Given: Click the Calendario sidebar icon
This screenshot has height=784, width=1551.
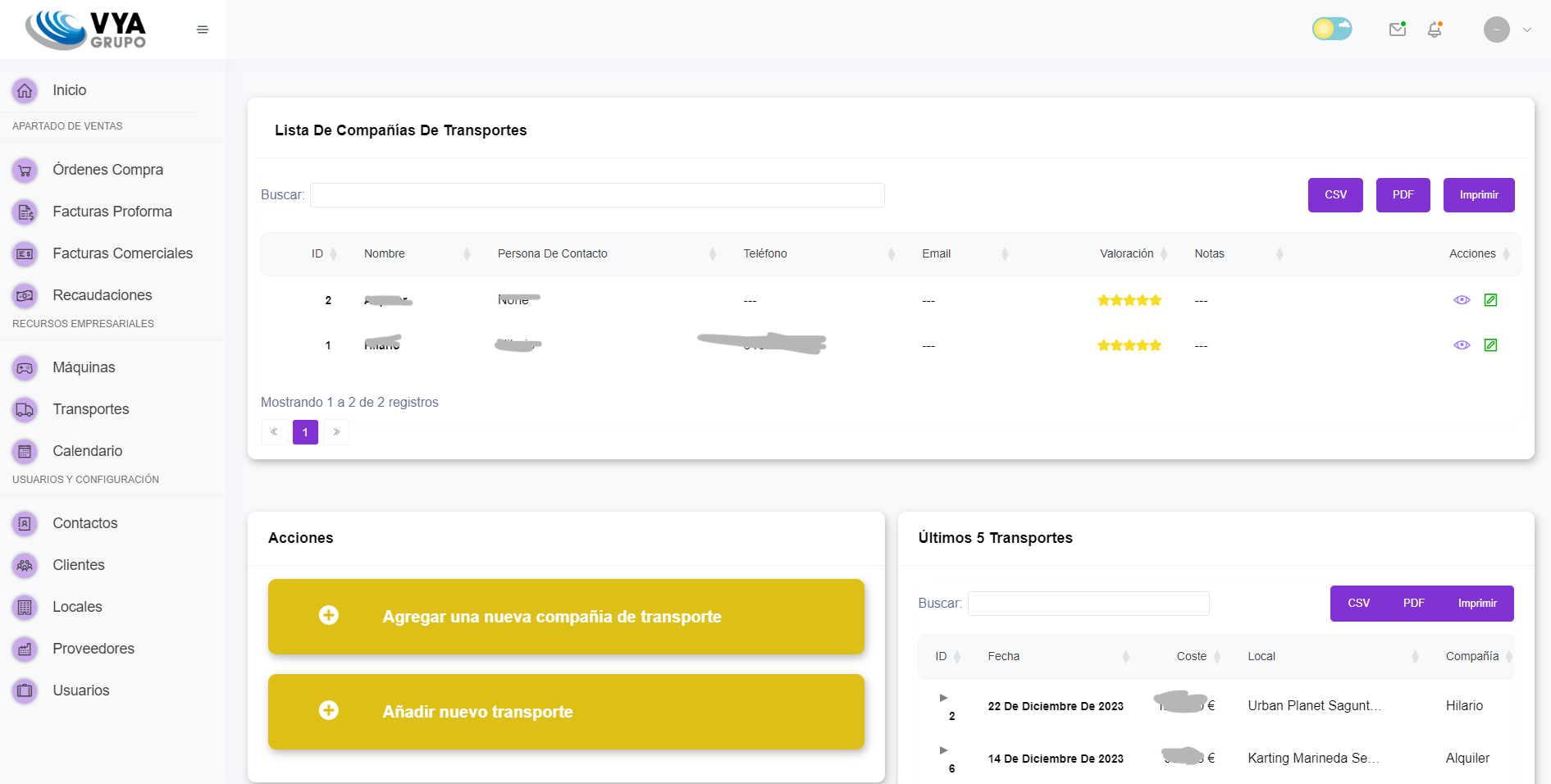Looking at the screenshot, I should click(x=25, y=452).
